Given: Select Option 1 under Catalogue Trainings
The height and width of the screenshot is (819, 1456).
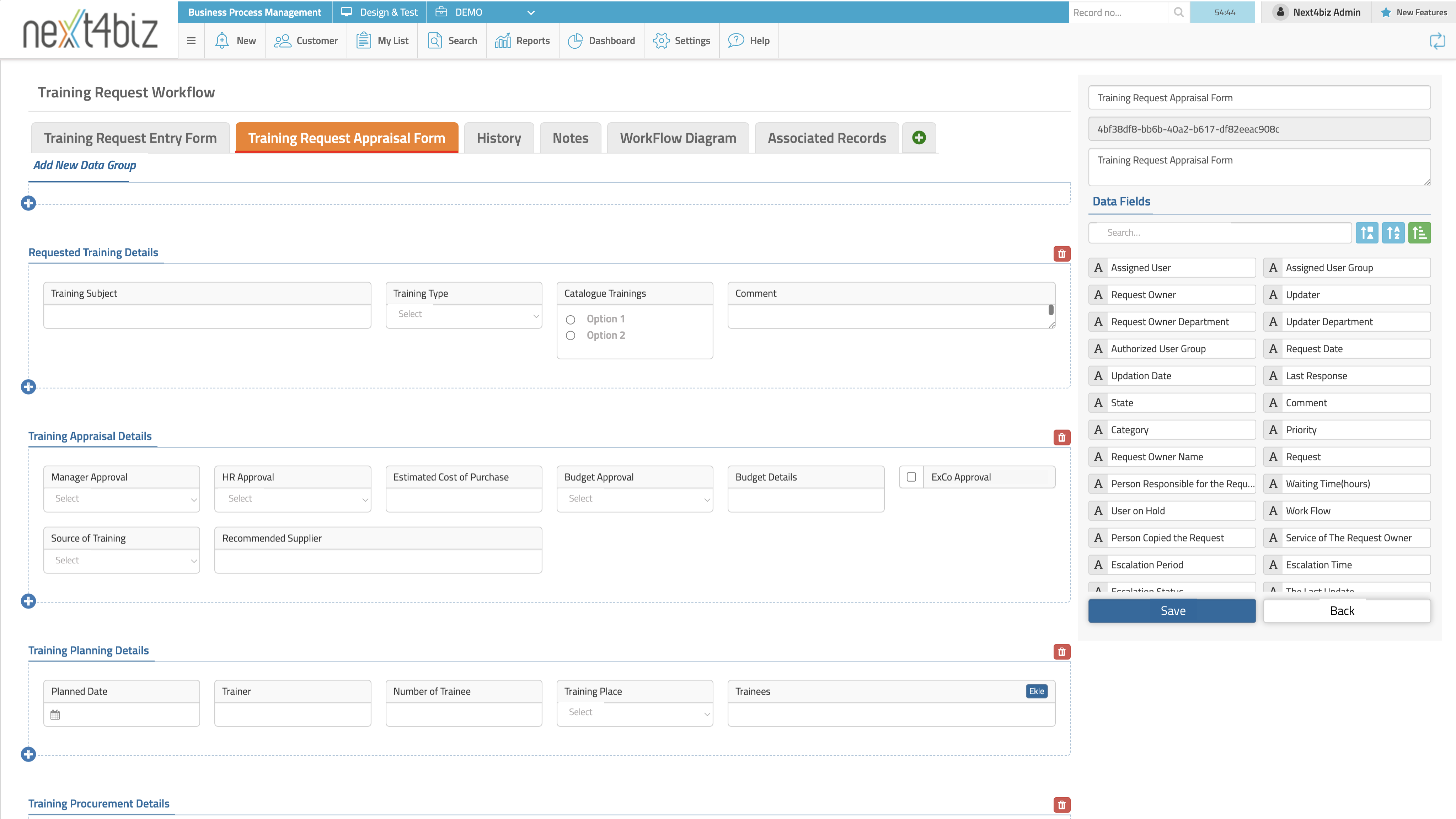Looking at the screenshot, I should [570, 319].
